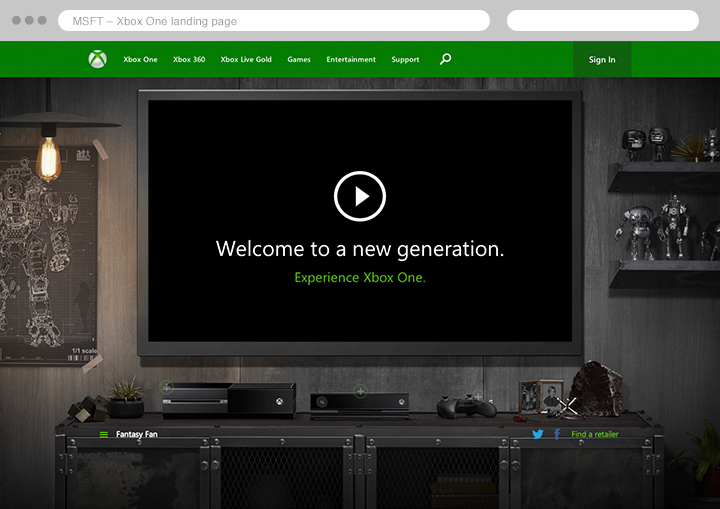Click the browser address bar field
Viewport: 720px width, 509px height.
(274, 21)
